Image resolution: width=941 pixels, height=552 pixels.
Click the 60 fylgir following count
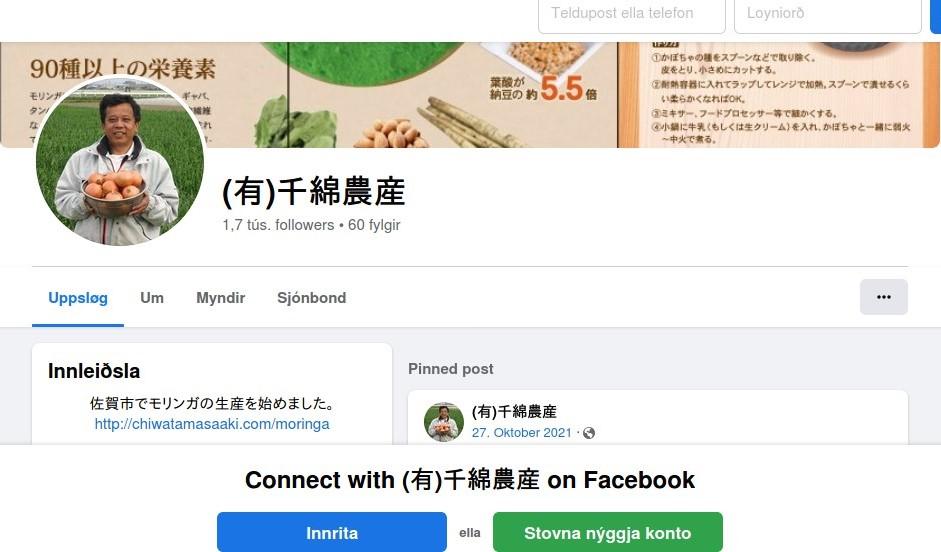point(374,225)
